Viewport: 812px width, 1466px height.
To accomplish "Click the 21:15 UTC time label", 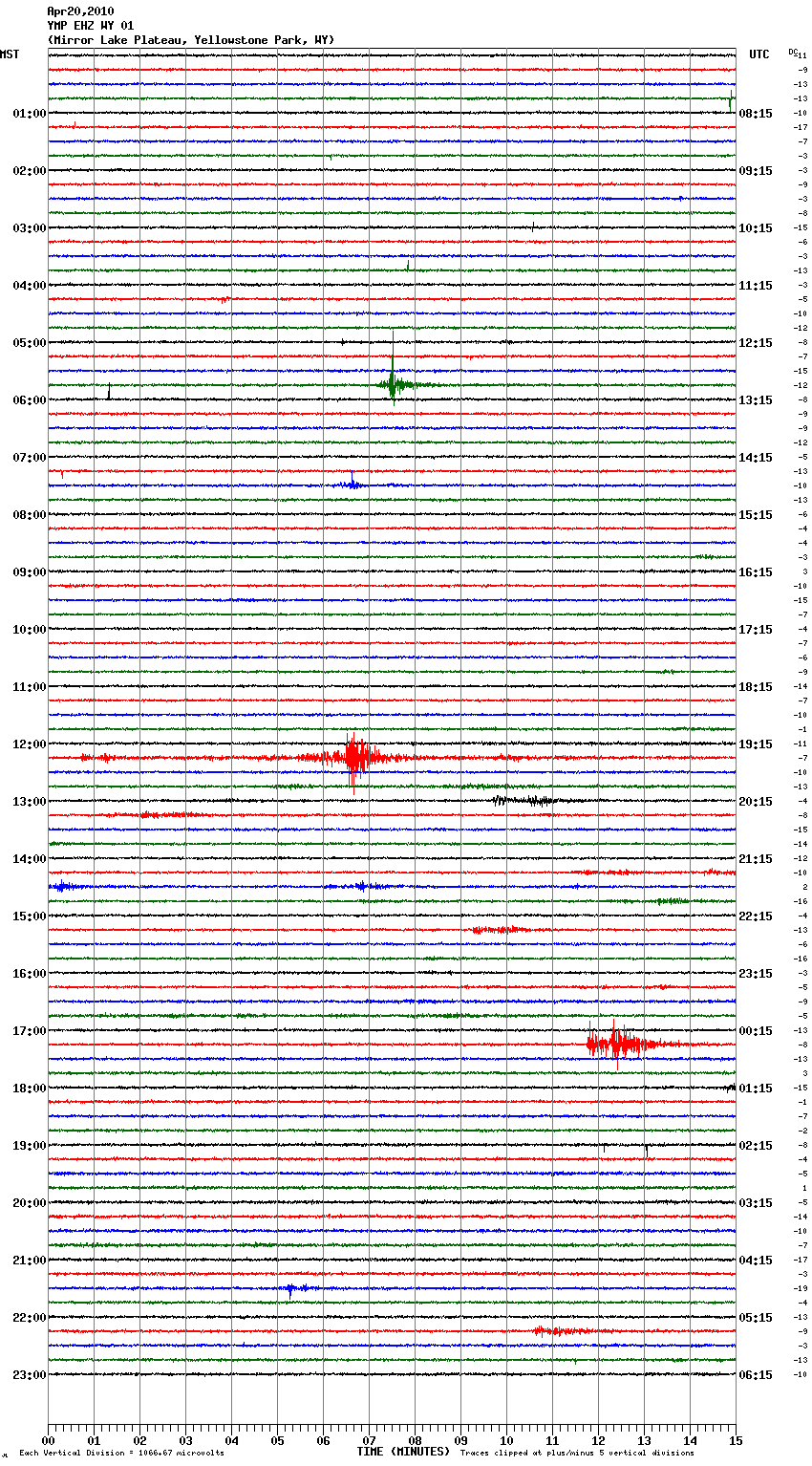I will [756, 859].
